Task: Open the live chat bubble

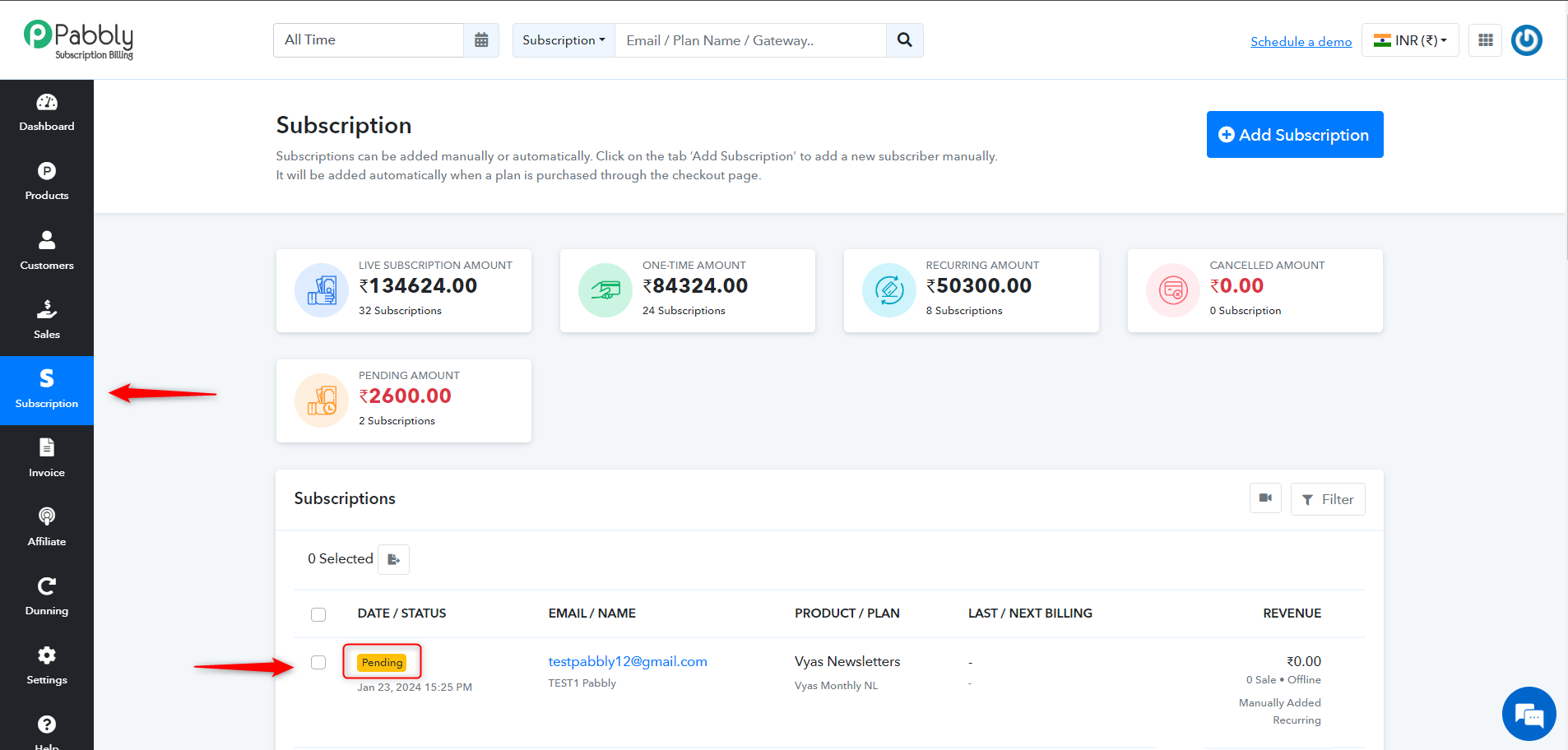Action: pos(1529,714)
